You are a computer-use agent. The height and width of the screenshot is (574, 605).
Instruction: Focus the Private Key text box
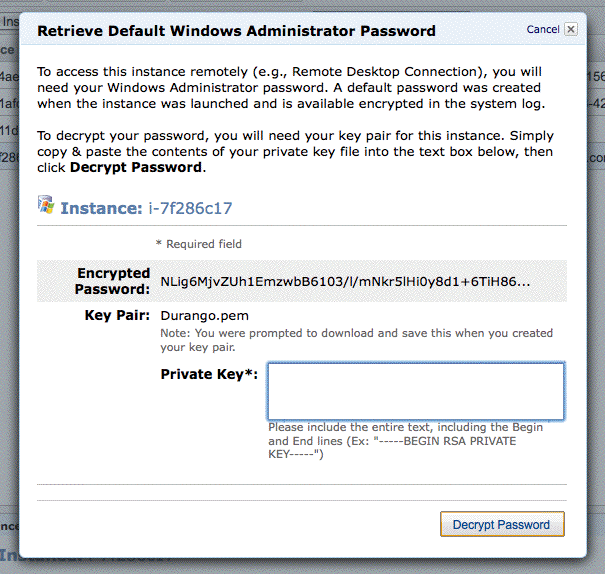coord(415,391)
